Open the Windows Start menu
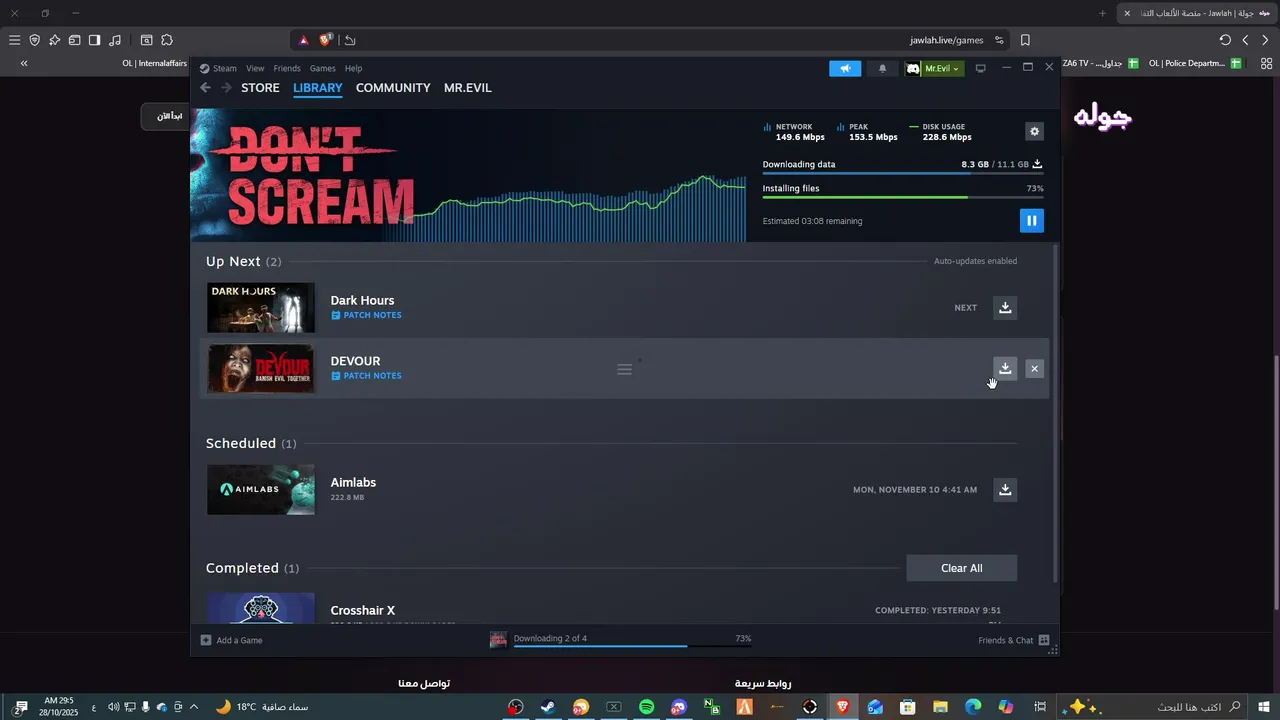The image size is (1280, 720). pos(1264,707)
